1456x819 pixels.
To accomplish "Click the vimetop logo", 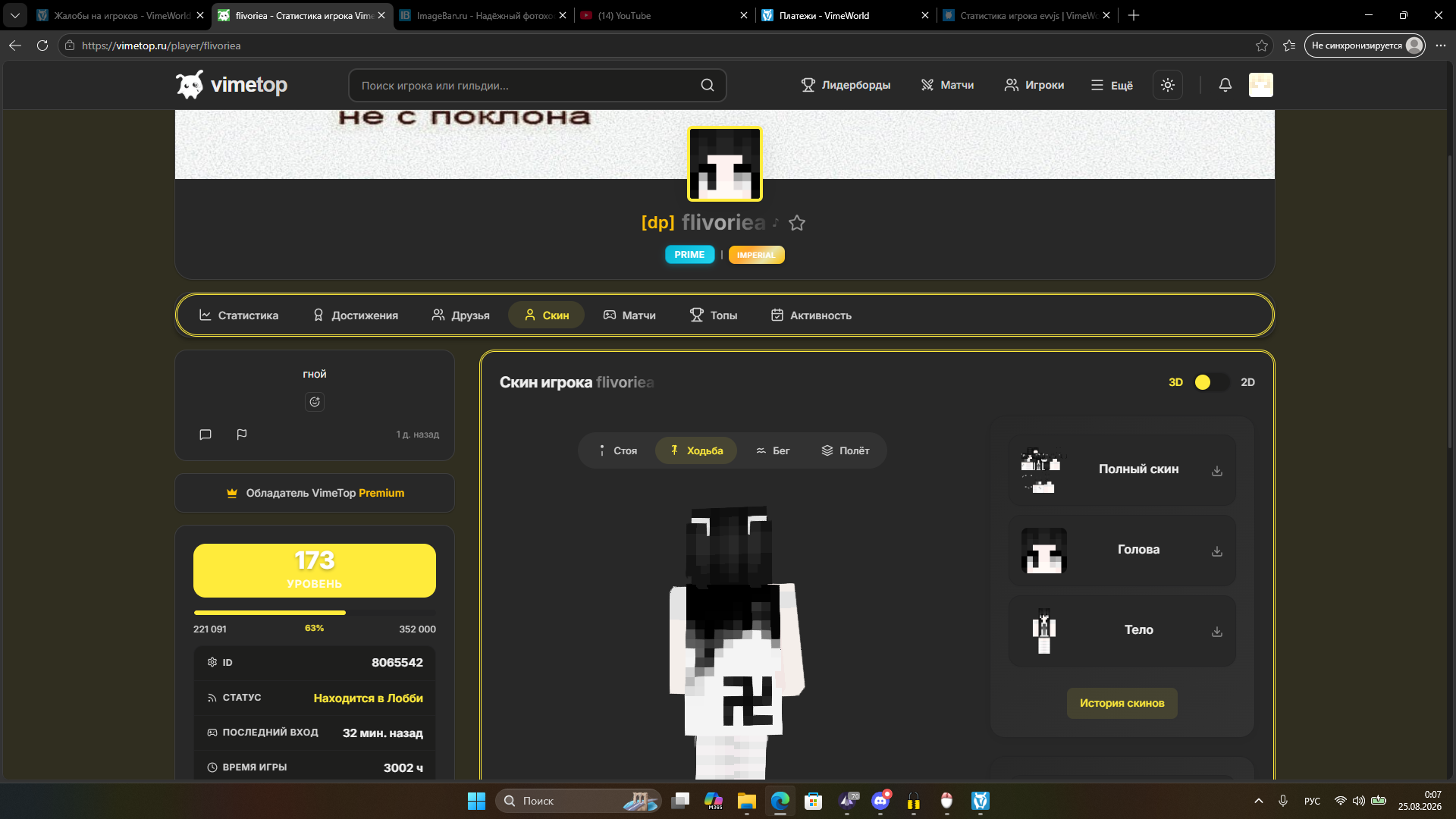I will click(x=231, y=85).
